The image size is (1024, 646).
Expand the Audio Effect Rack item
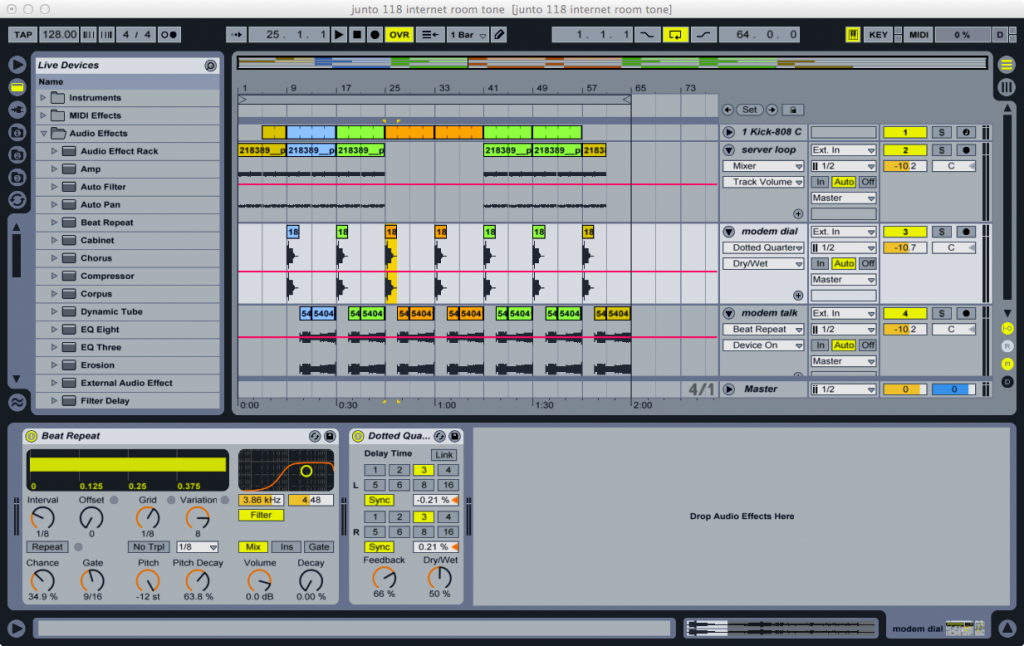(54, 151)
